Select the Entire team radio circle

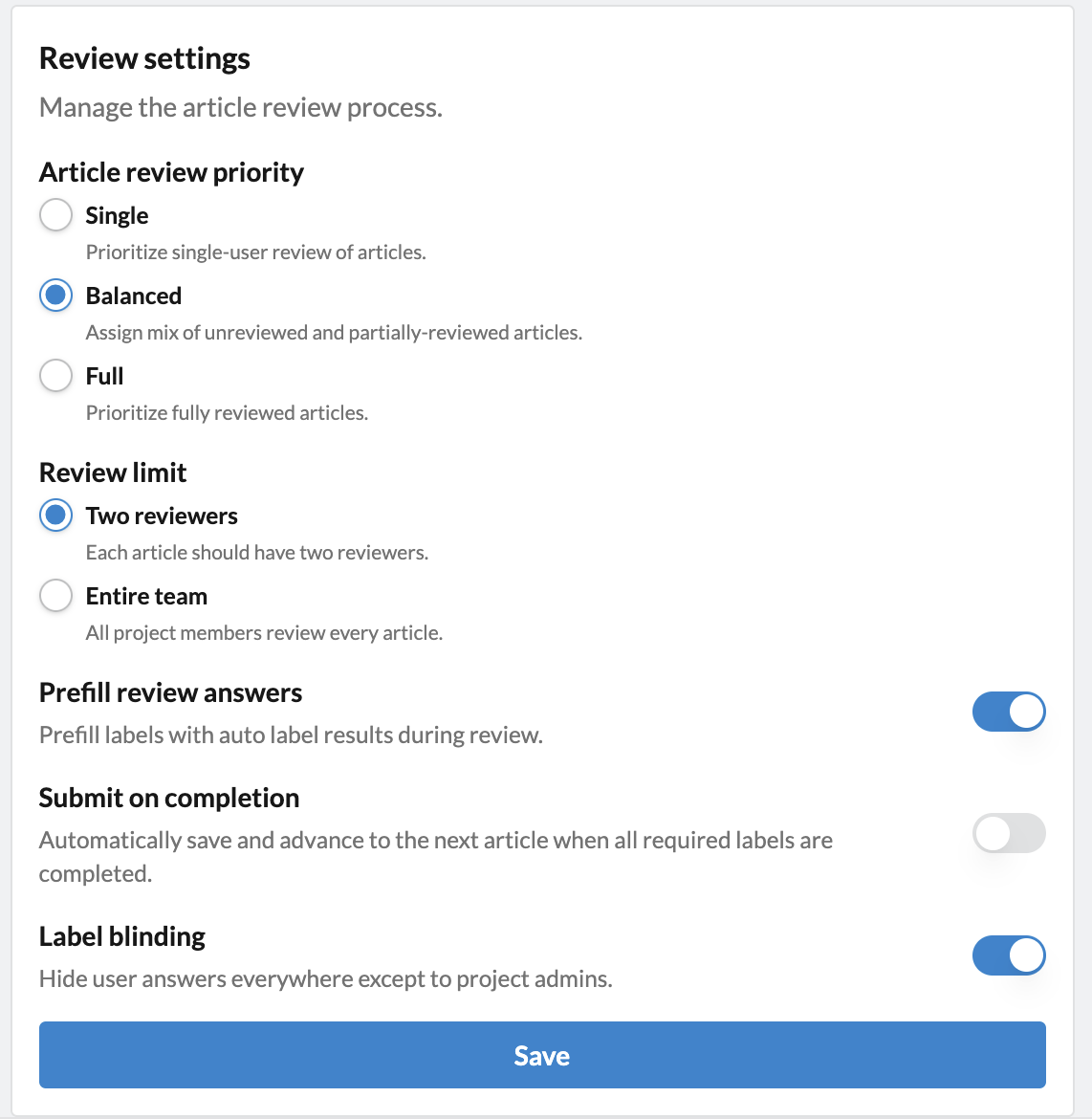point(55,595)
